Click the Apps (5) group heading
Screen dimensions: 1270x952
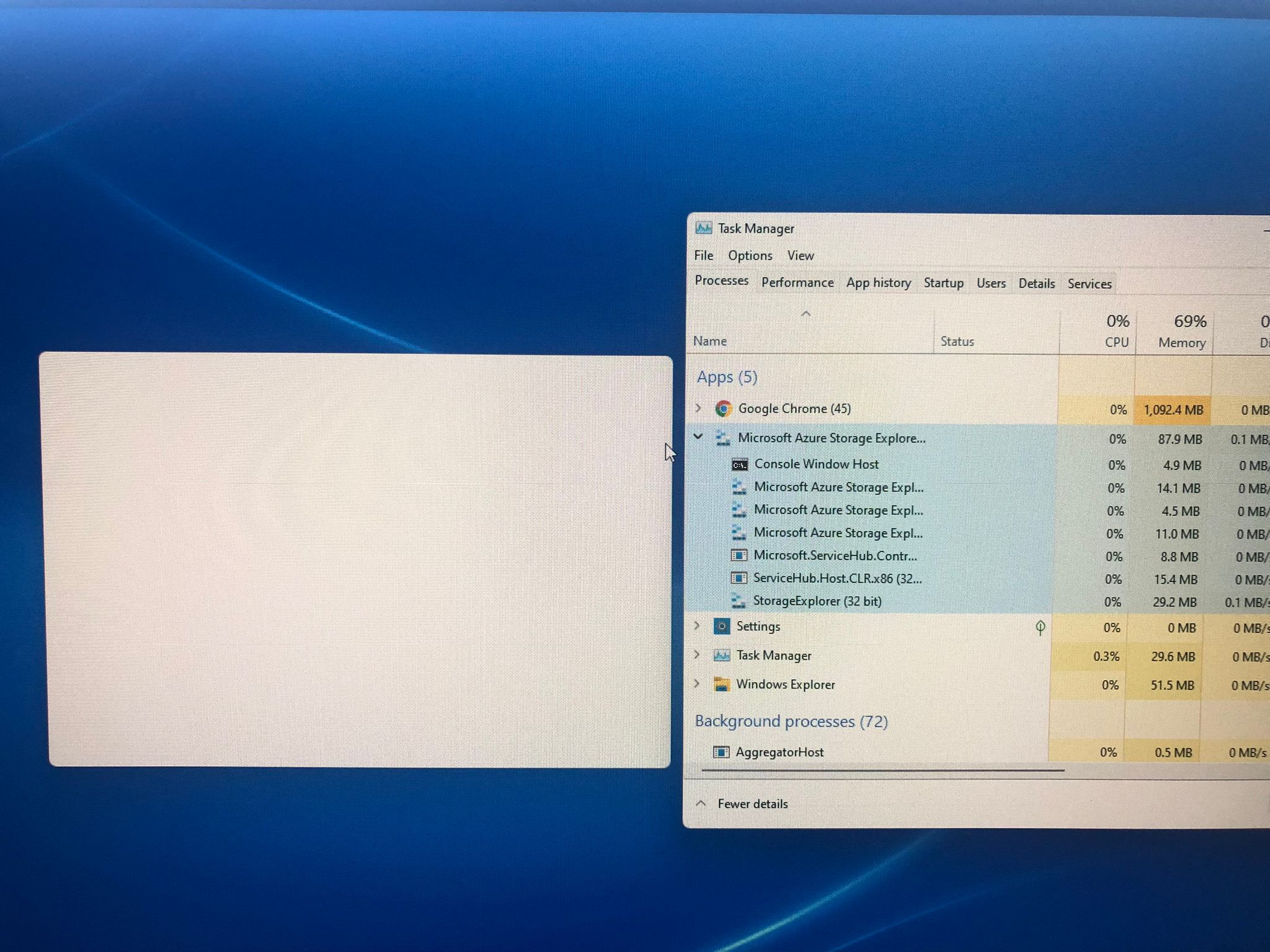(x=727, y=377)
